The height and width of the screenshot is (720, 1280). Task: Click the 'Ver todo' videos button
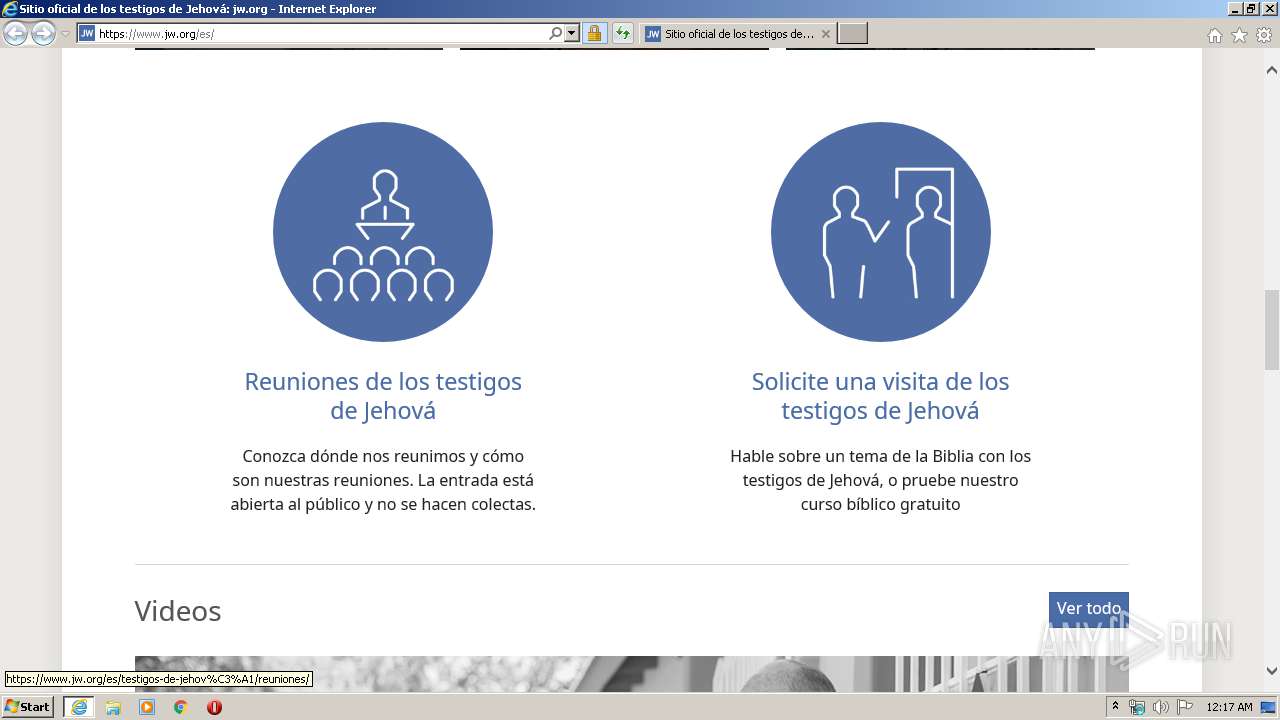click(1089, 608)
